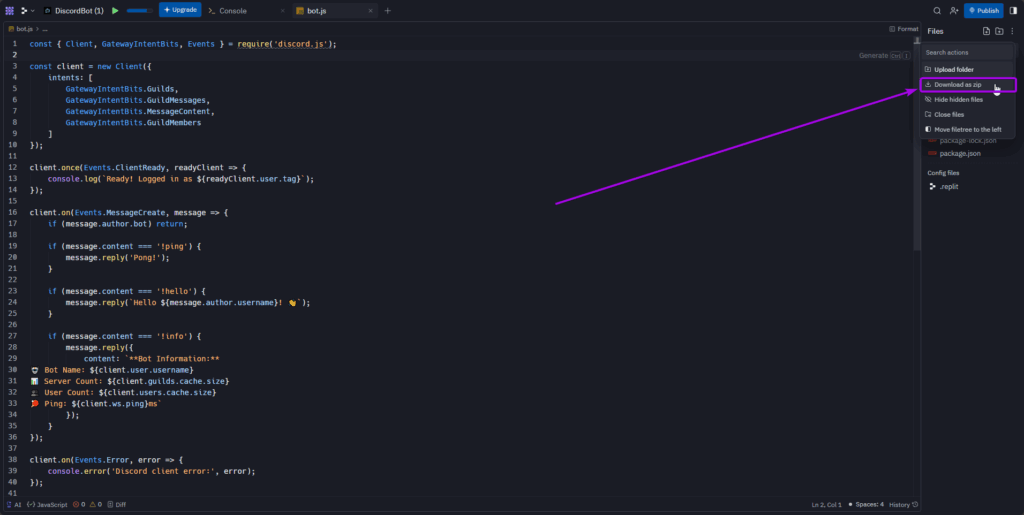Click the invite collaborator icon
This screenshot has height=515, width=1024.
click(954, 10)
